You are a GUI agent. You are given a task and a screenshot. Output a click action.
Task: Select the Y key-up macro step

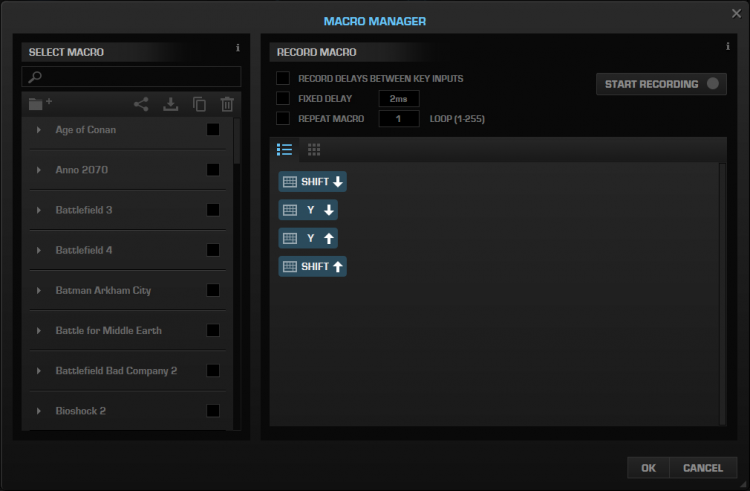(x=308, y=238)
